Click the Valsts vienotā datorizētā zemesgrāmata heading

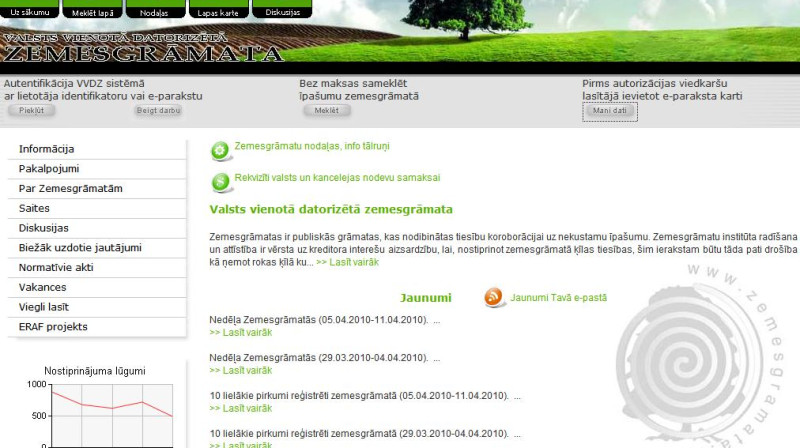(x=331, y=209)
